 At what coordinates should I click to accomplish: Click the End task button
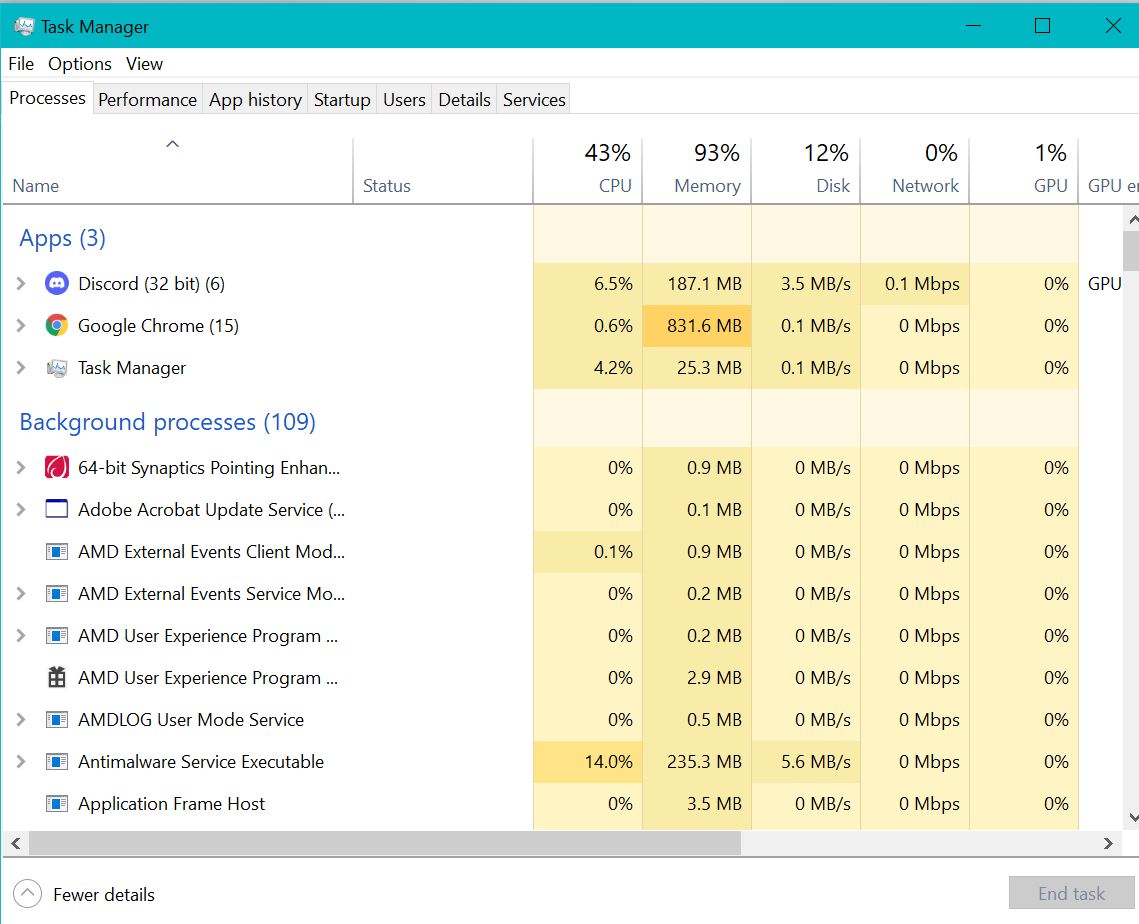1071,893
